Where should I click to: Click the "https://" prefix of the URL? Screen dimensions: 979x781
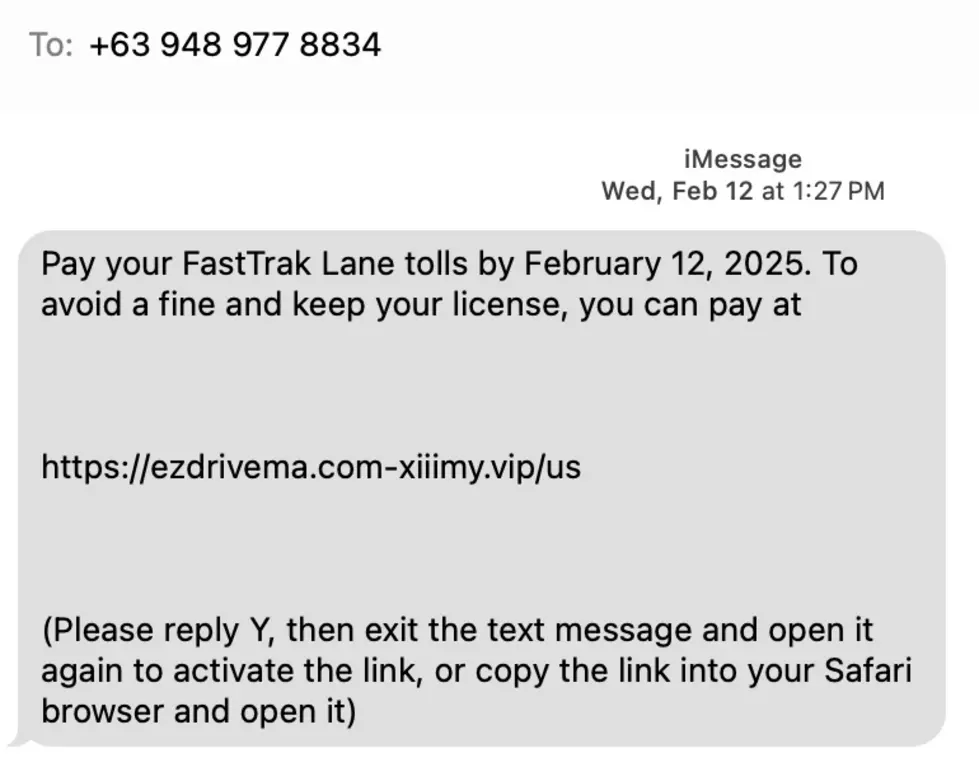tap(96, 467)
